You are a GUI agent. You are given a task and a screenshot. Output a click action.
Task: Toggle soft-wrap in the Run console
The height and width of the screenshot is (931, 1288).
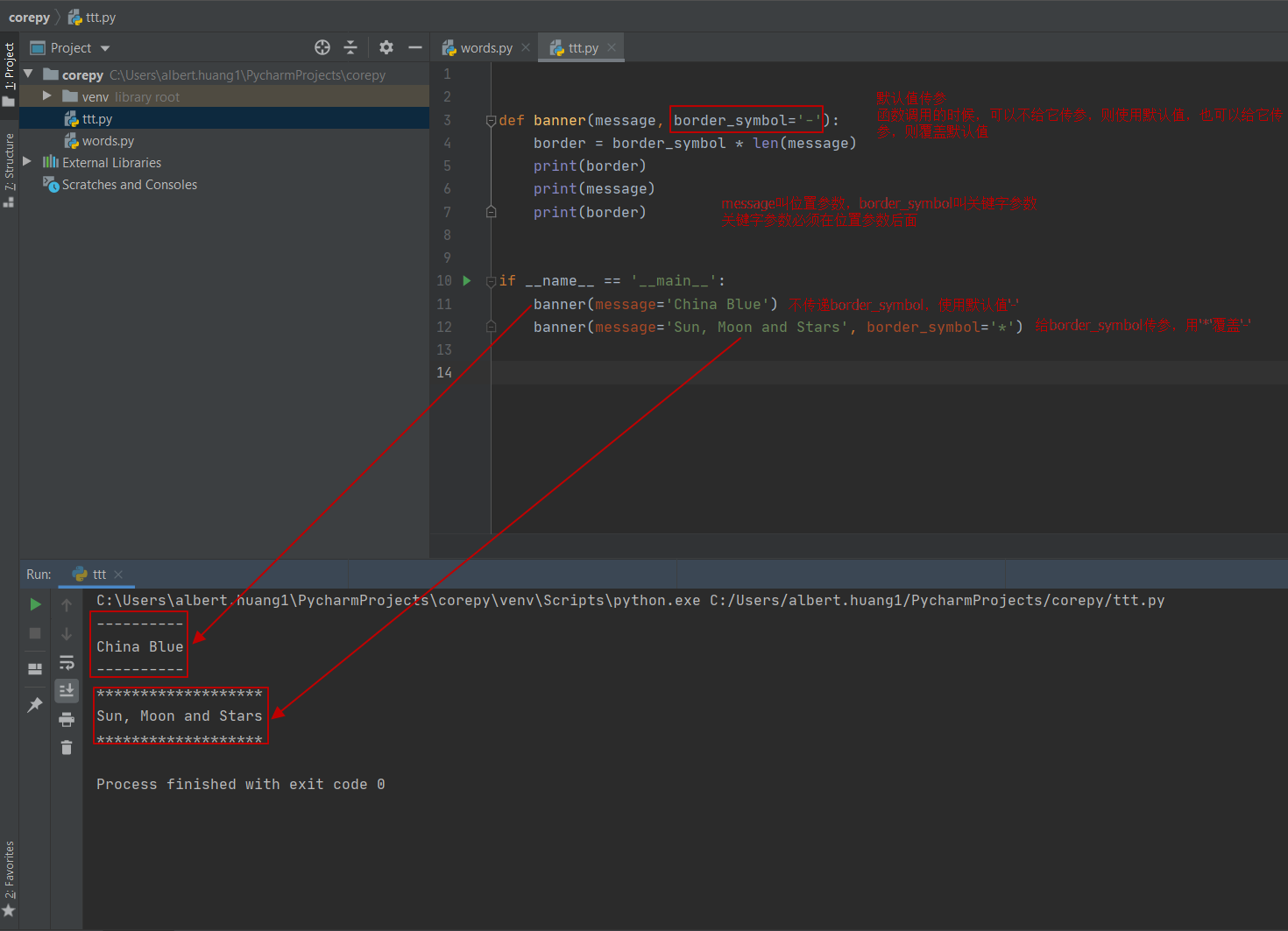pyautogui.click(x=67, y=662)
